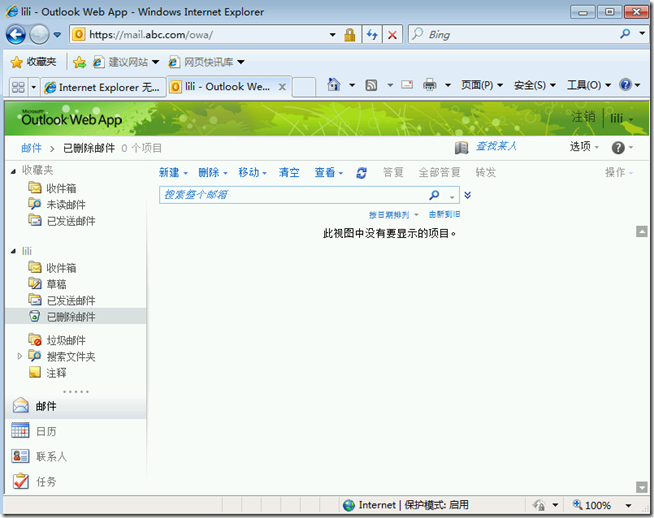The width and height of the screenshot is (654, 518).
Task: Click Bing search magnifier icon
Action: coord(625,34)
